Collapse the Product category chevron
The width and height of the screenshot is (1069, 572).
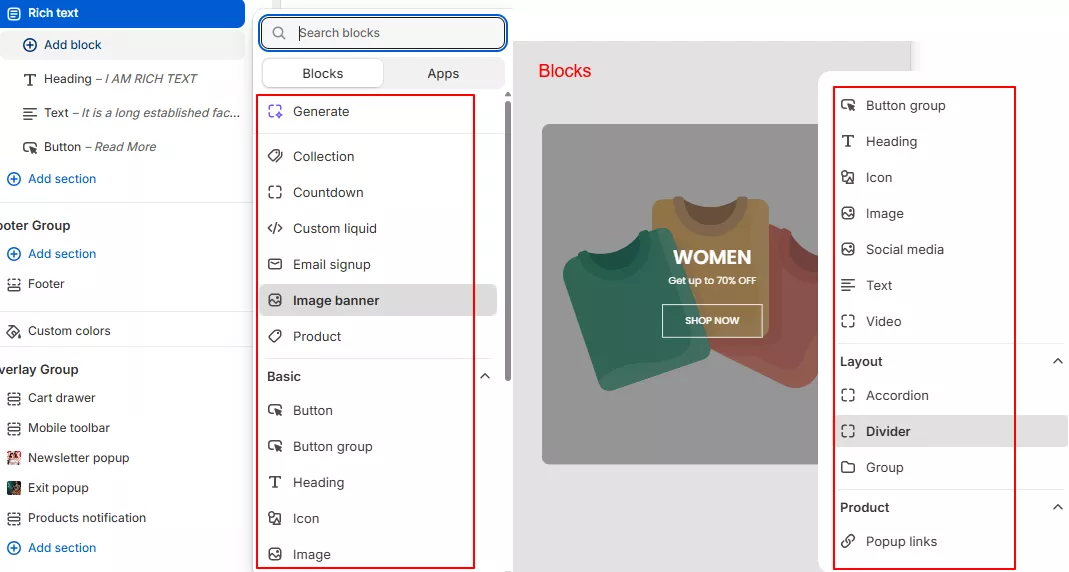(1058, 508)
